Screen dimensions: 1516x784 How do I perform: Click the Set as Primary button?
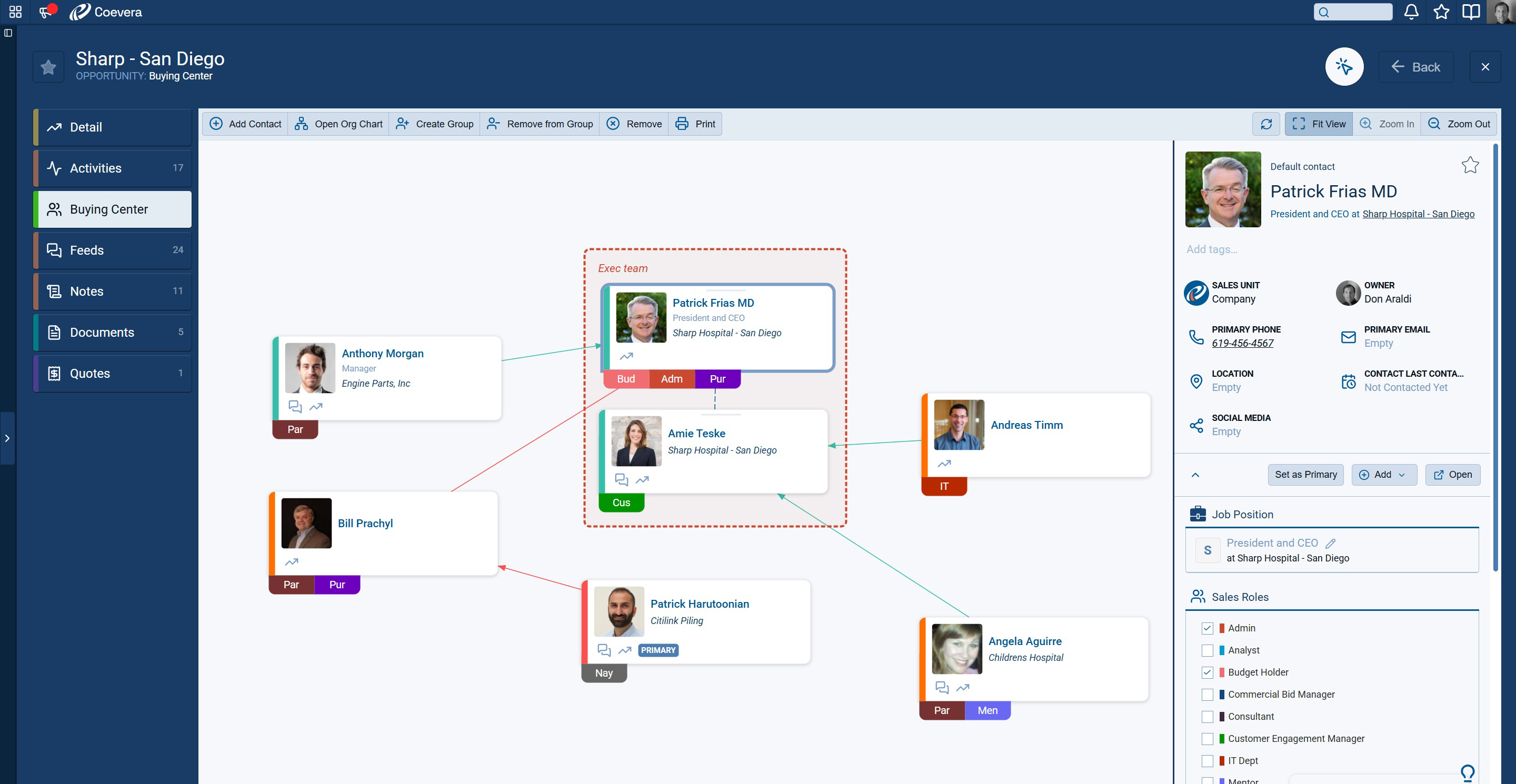(1305, 475)
